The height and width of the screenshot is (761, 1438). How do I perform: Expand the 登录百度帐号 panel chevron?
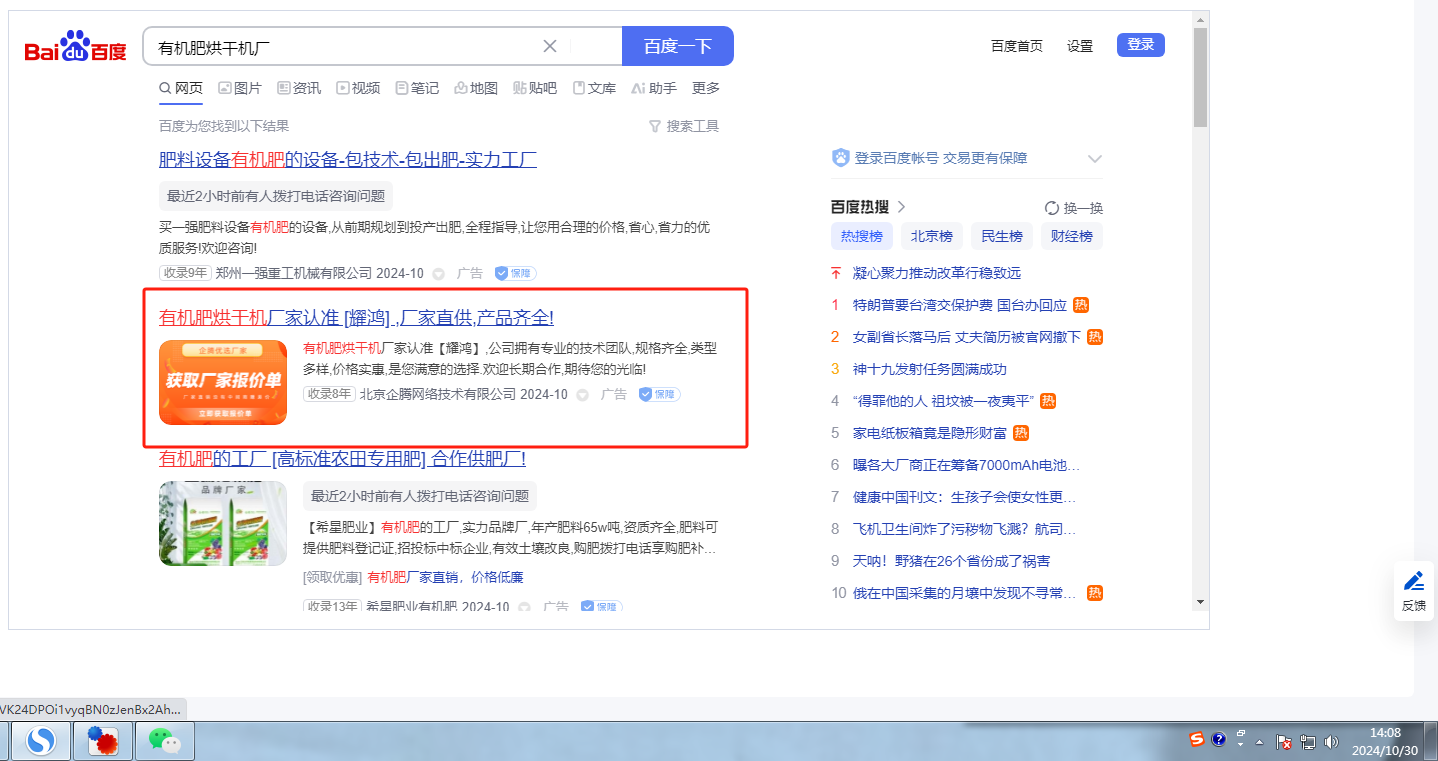click(1095, 158)
